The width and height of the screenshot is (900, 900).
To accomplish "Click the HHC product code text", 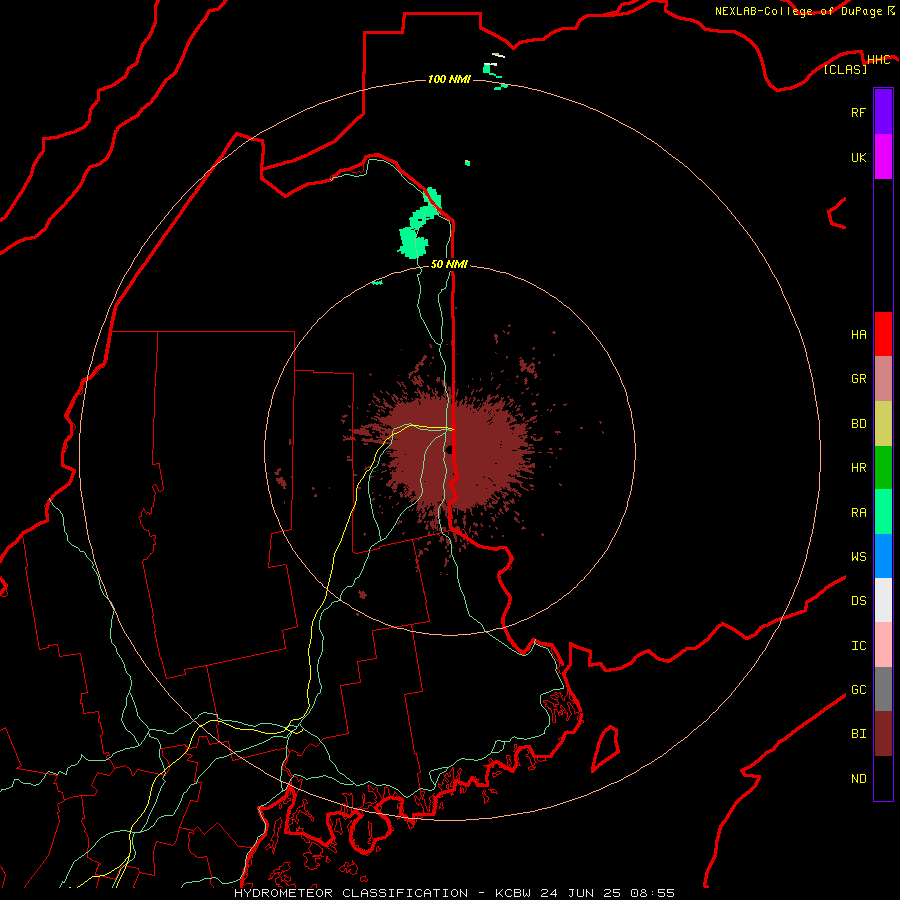I will point(878,60).
